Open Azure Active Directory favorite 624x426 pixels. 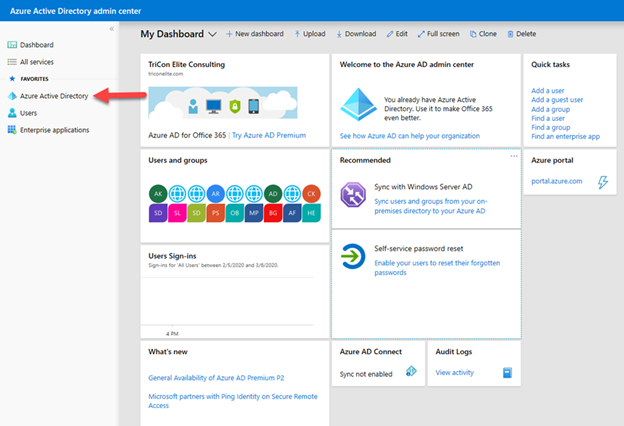click(x=54, y=96)
